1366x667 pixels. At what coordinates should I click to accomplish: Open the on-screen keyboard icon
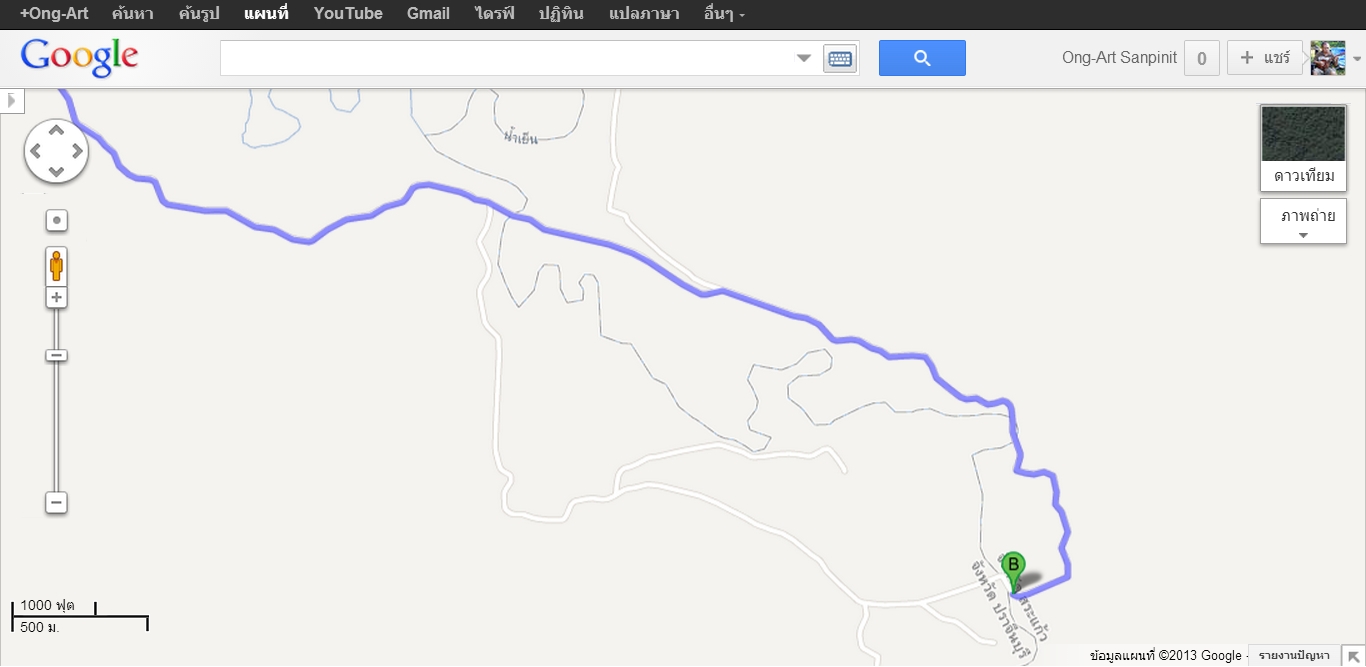tap(840, 59)
